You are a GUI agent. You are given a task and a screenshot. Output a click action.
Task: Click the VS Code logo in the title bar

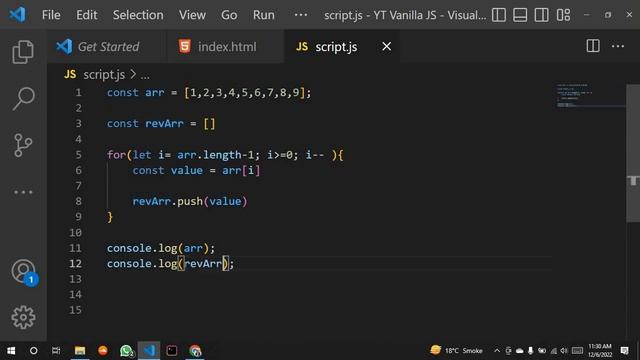click(x=17, y=15)
